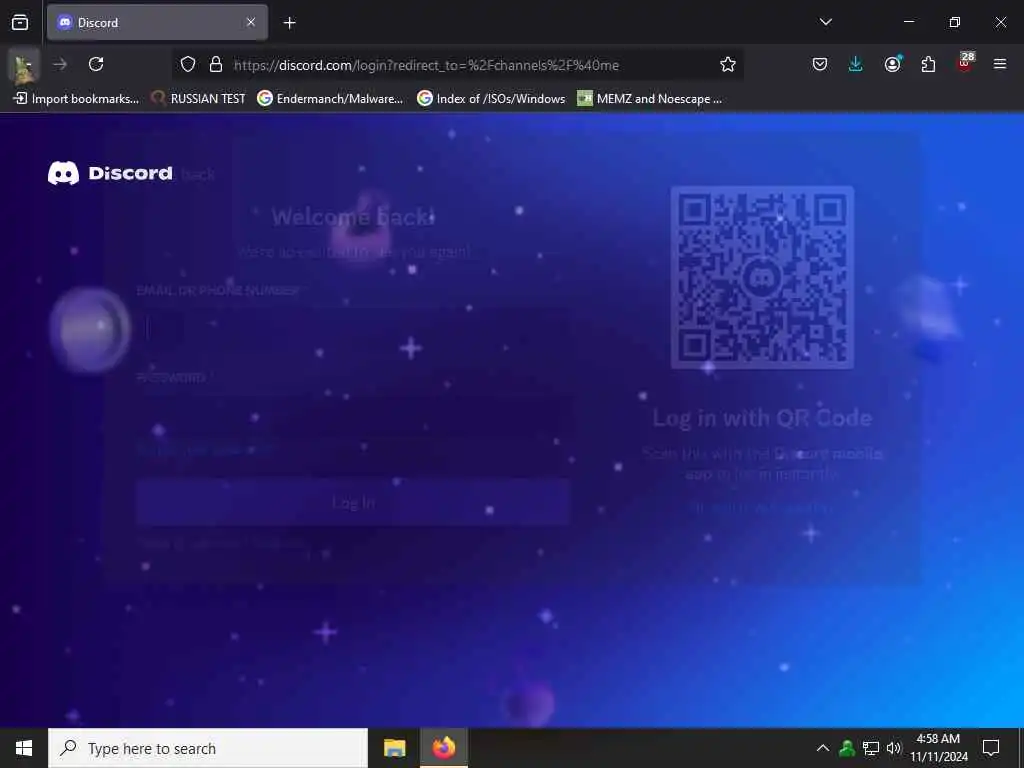Reload the current Discord page
The image size is (1024, 768).
click(96, 64)
